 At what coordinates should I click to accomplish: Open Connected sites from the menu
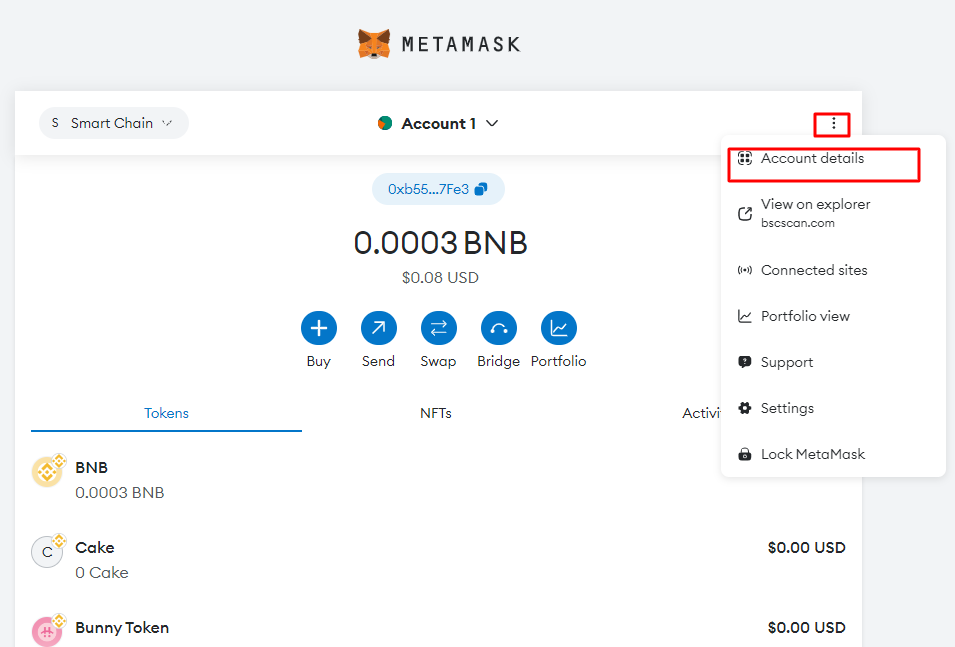pos(833,270)
